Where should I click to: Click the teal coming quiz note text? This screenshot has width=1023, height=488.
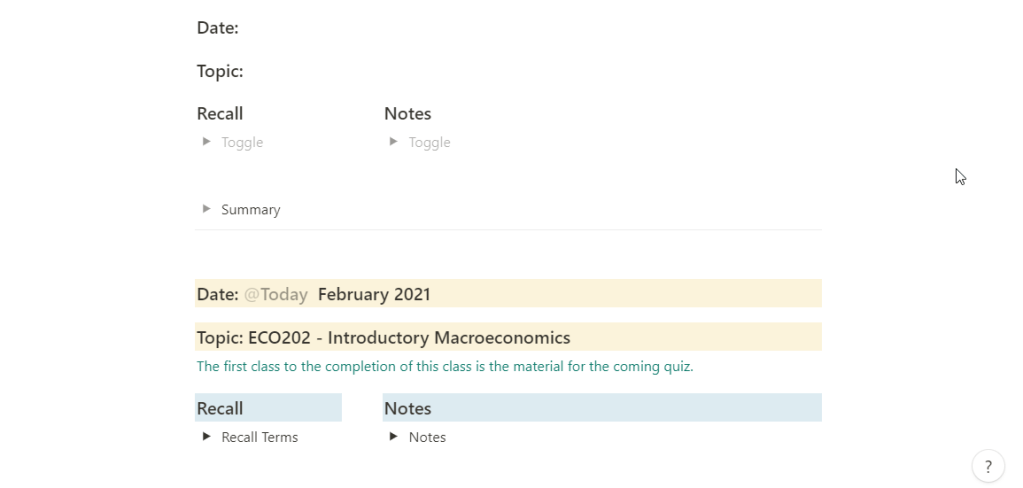click(445, 366)
